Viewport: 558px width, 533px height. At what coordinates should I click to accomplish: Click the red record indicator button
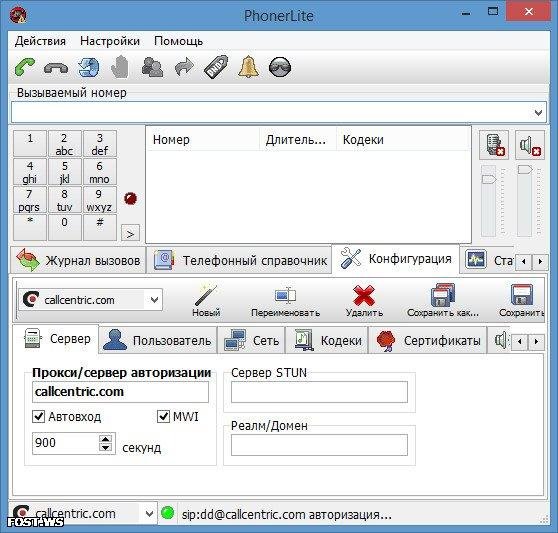pos(131,199)
